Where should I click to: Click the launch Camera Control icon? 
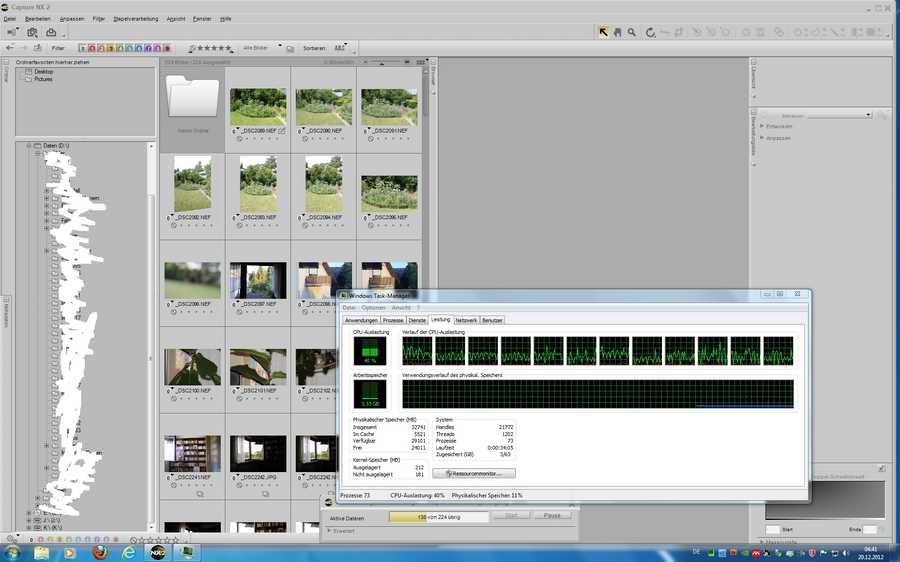click(x=33, y=33)
